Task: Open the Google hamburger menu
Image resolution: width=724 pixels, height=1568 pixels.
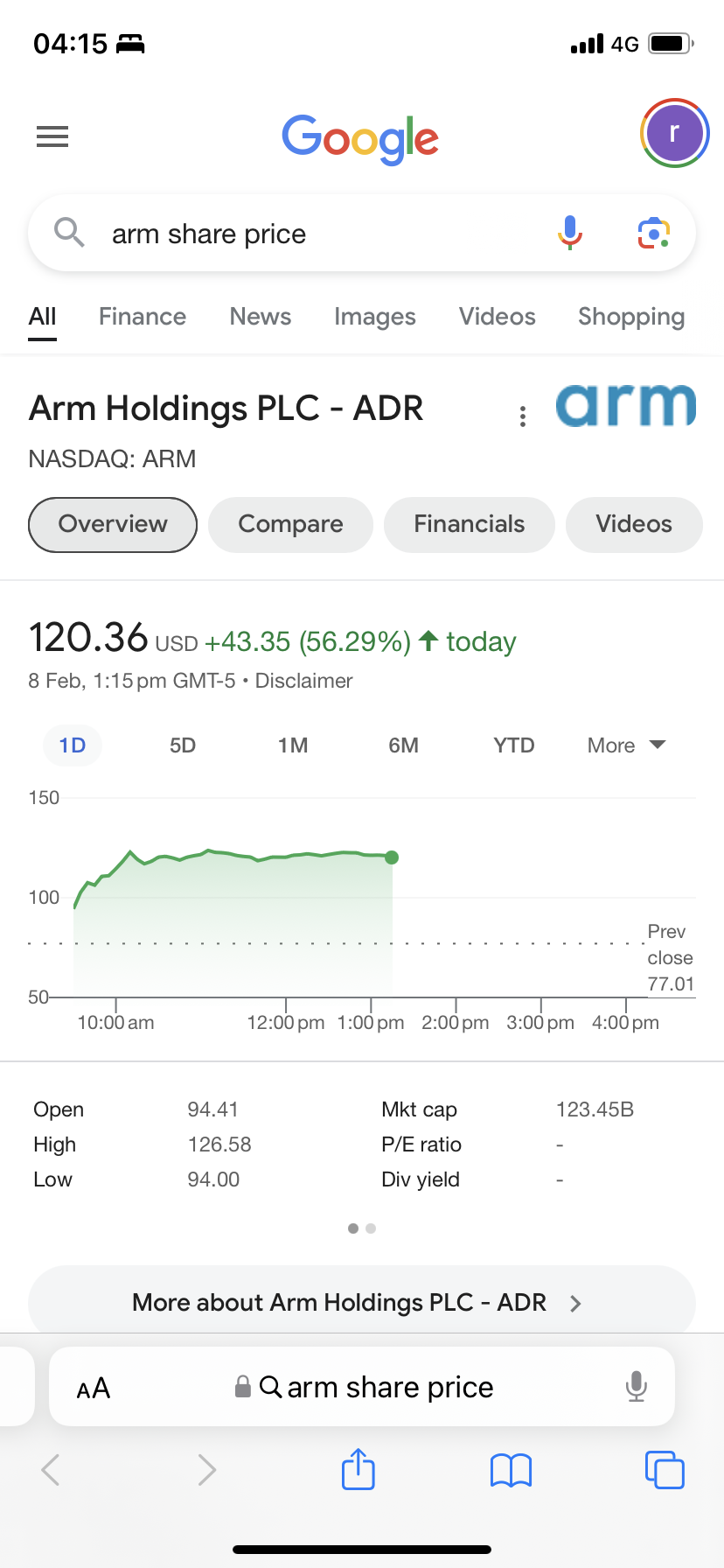Action: point(52,136)
